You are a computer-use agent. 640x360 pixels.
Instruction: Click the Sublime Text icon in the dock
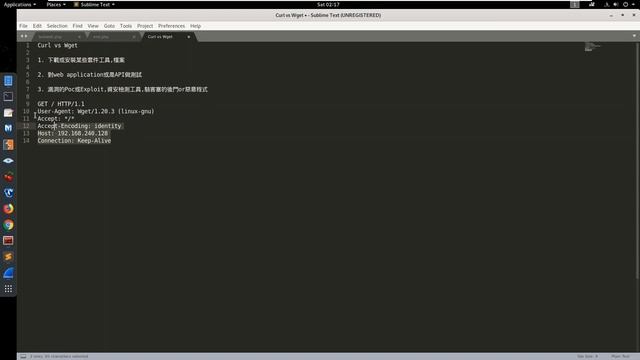click(8, 257)
